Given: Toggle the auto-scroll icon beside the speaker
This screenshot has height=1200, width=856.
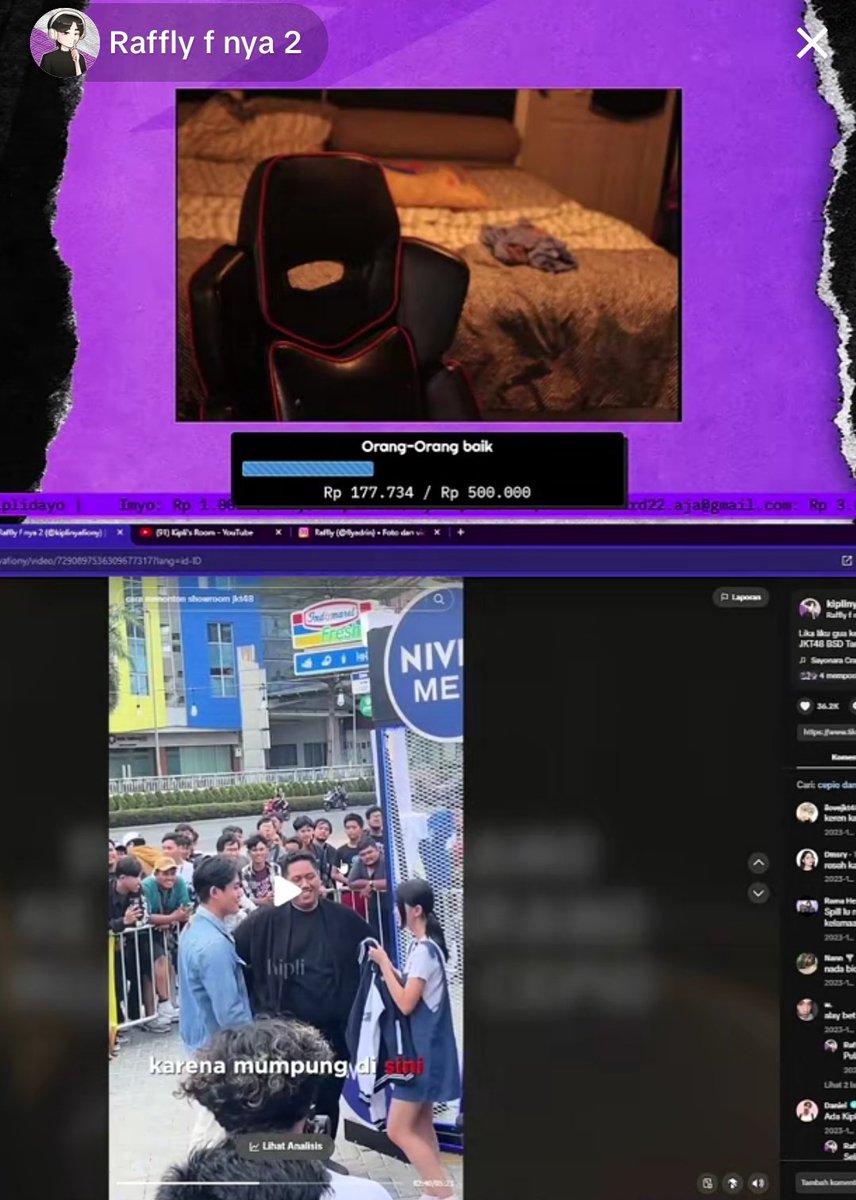Looking at the screenshot, I should pyautogui.click(x=732, y=1183).
